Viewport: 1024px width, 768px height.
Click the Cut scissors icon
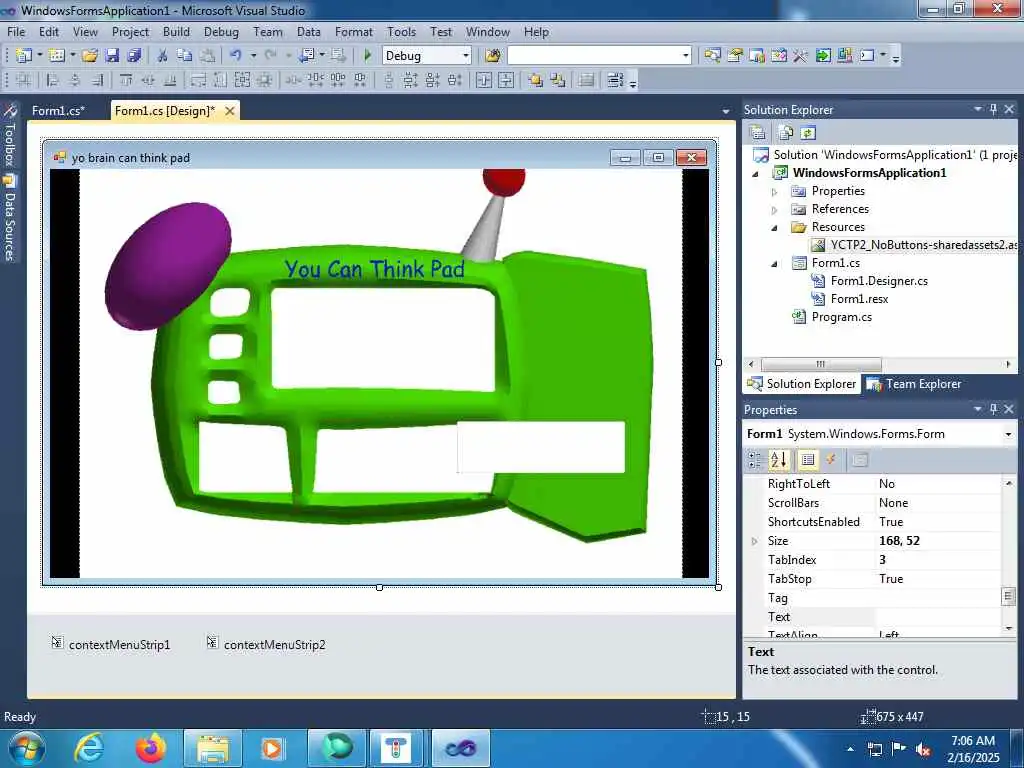[x=162, y=56]
